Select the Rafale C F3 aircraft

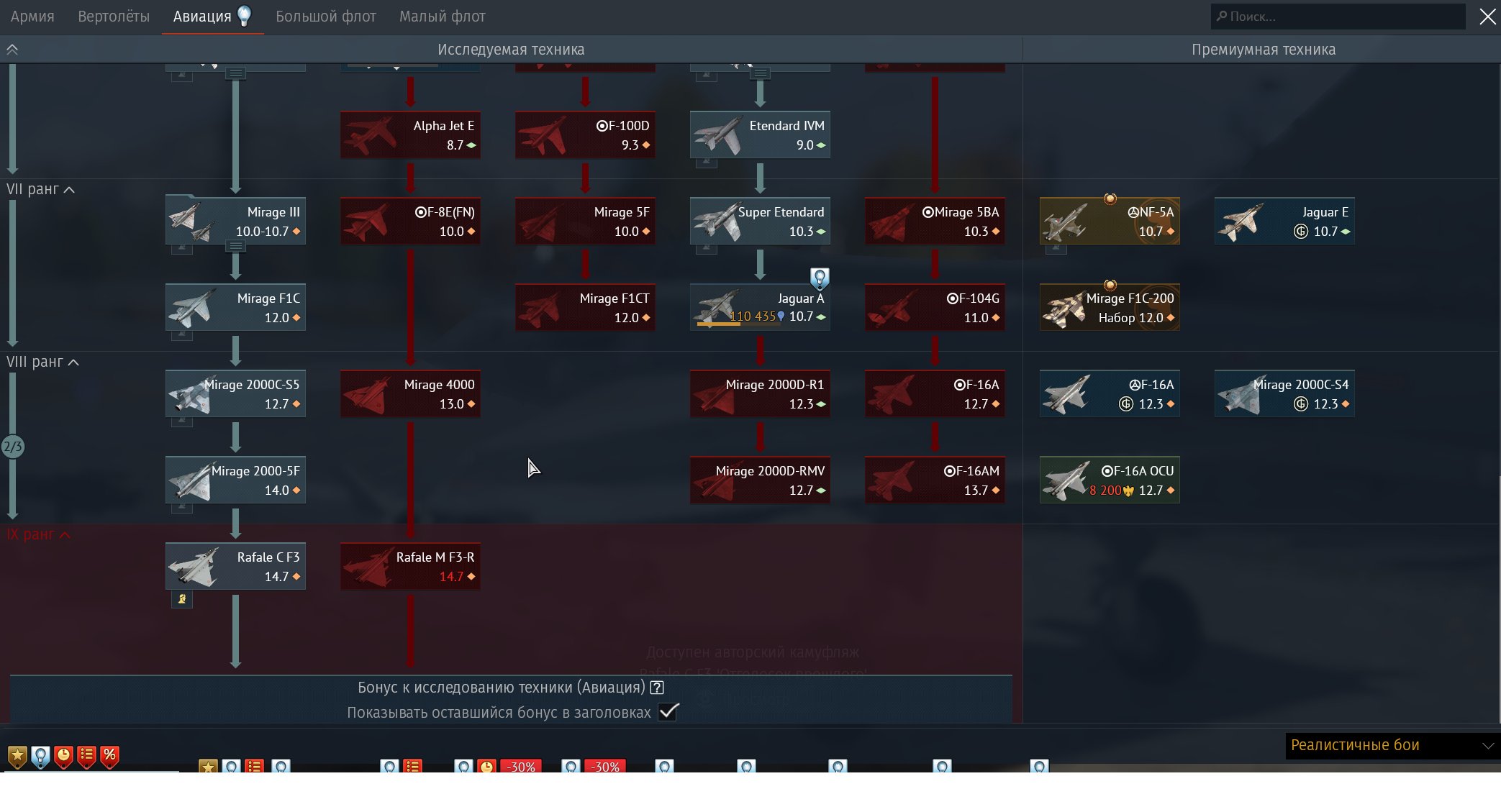click(x=235, y=567)
